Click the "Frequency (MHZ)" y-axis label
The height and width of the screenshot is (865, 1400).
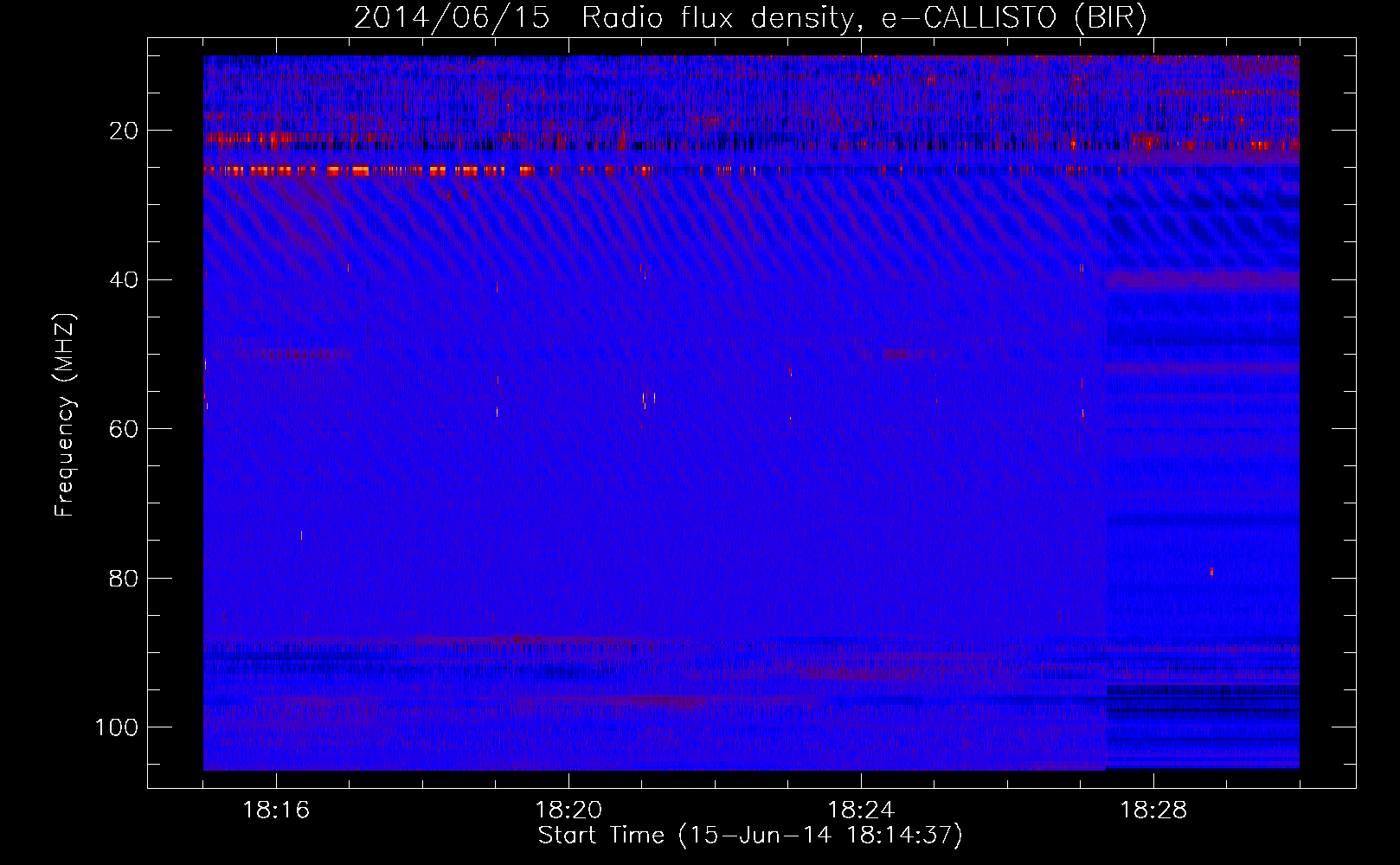[66, 415]
